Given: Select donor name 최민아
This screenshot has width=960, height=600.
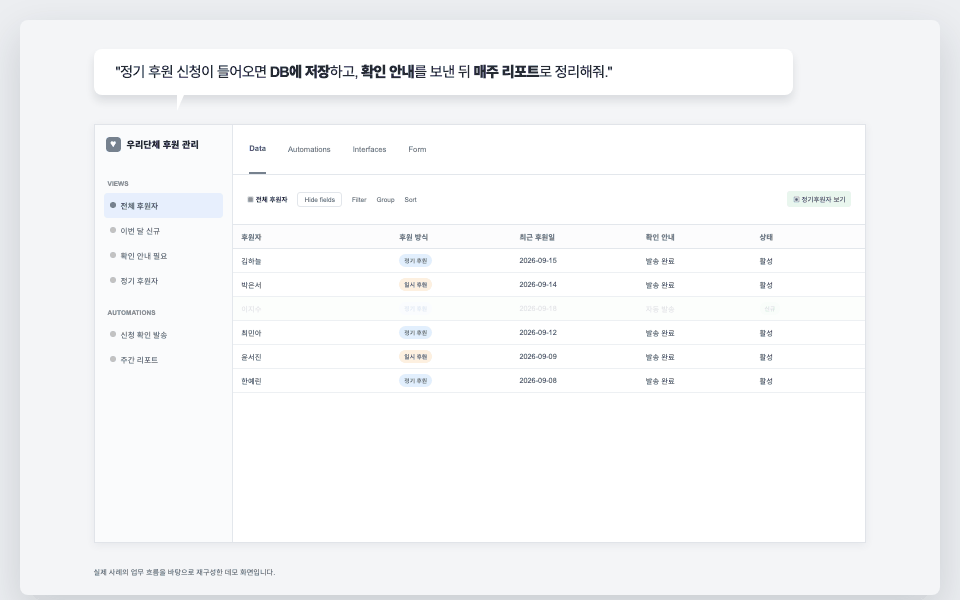Looking at the screenshot, I should coord(251,333).
